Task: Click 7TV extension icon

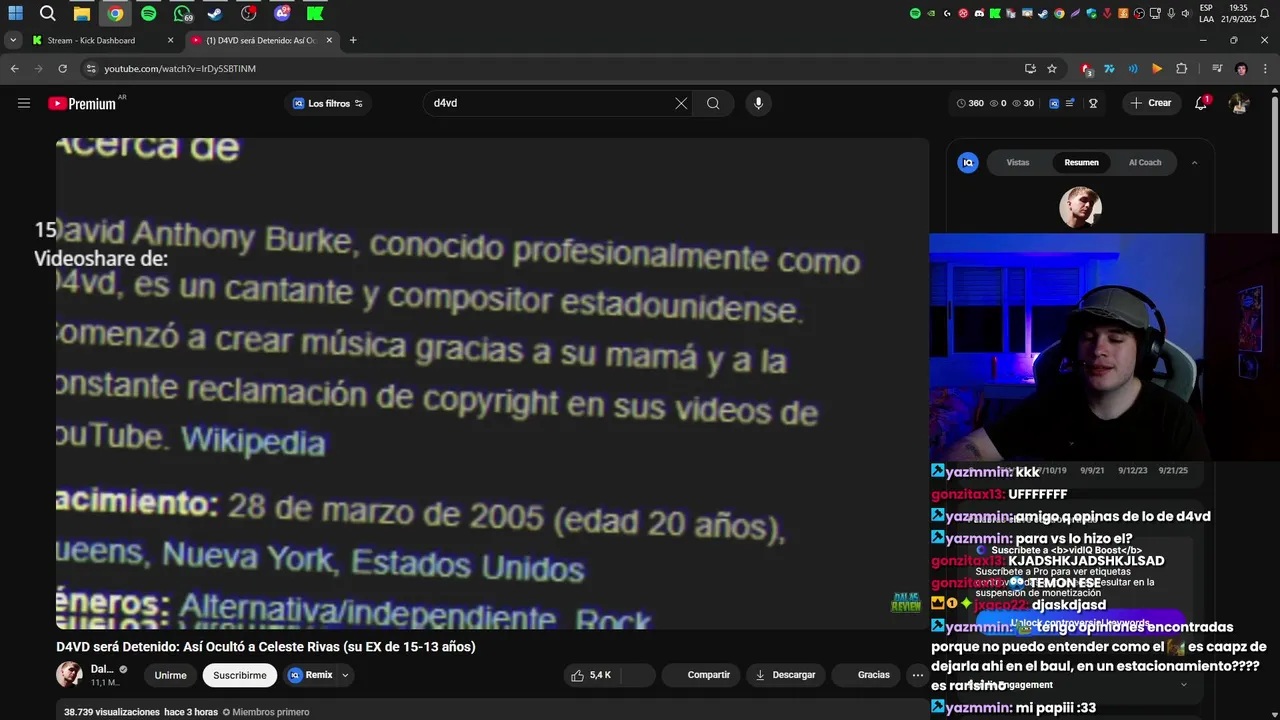Action: (x=1109, y=69)
